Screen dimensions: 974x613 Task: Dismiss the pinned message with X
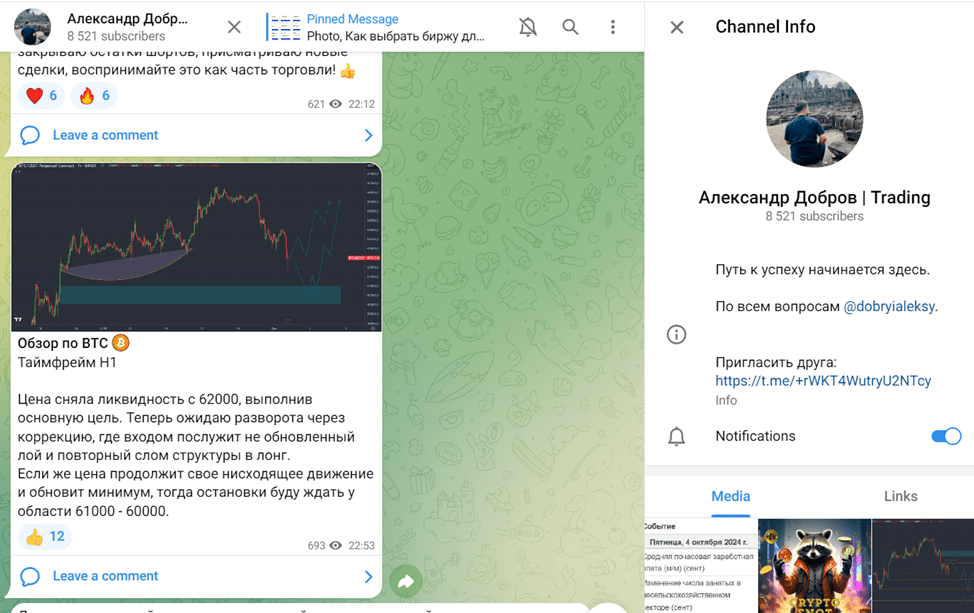coord(233,27)
